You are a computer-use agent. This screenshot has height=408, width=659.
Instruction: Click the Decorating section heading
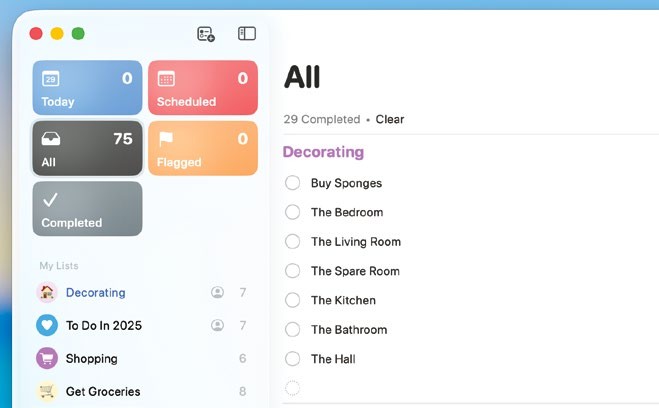click(323, 152)
